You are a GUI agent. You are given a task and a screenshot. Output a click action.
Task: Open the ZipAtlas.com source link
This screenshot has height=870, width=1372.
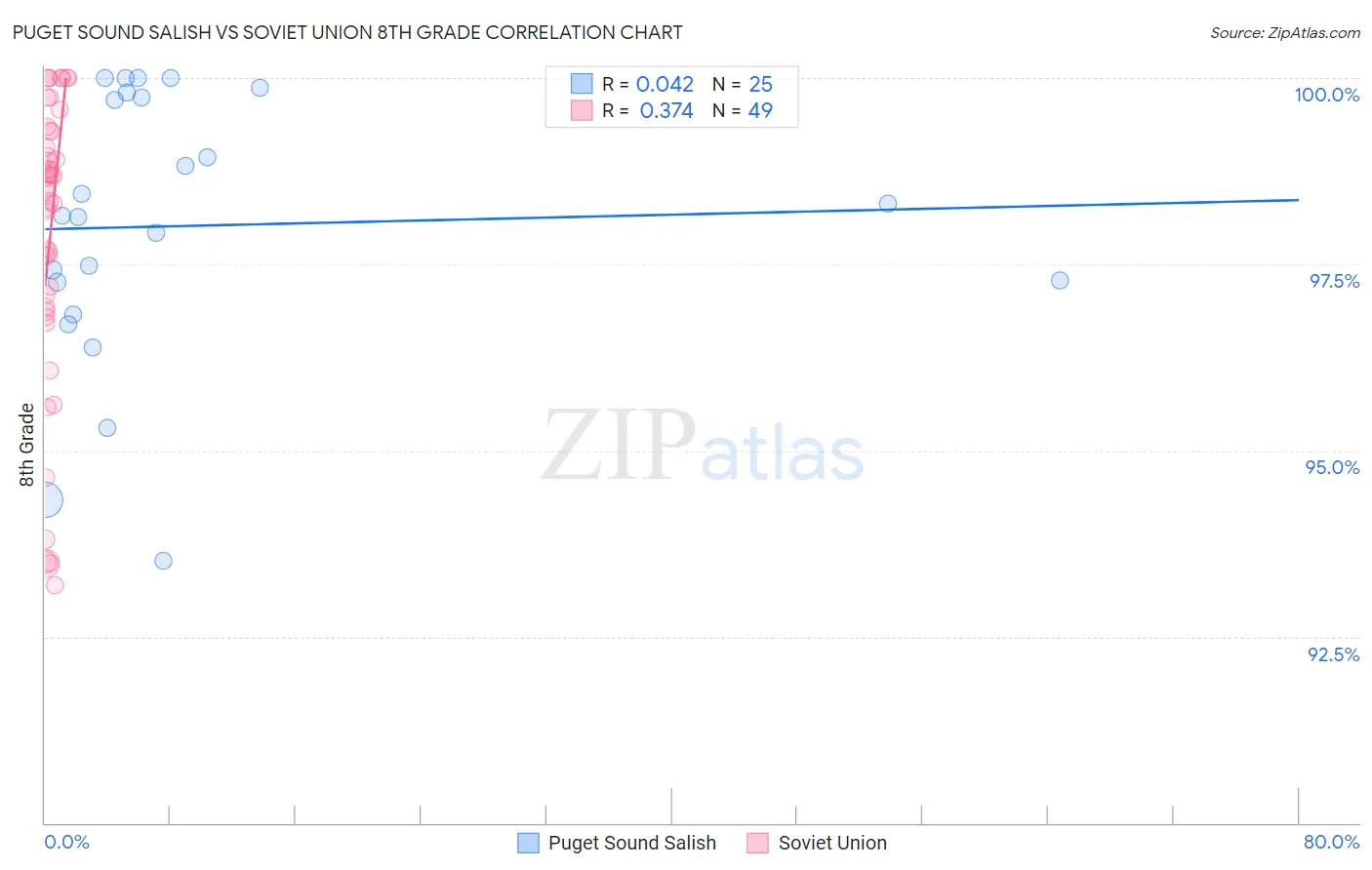coord(1285,33)
